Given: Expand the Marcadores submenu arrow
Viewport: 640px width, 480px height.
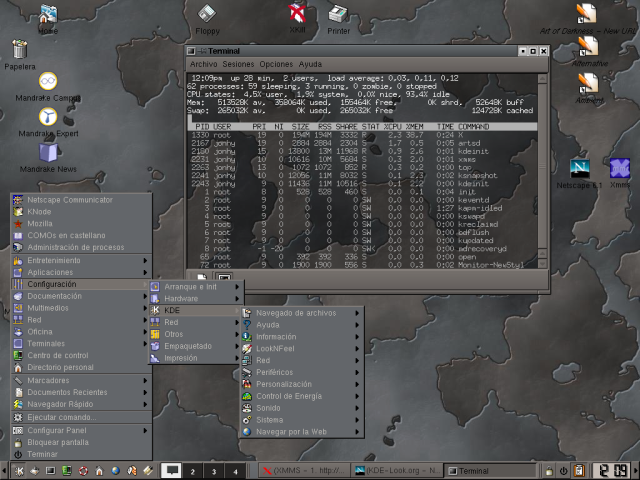Looking at the screenshot, I should pos(145,380).
